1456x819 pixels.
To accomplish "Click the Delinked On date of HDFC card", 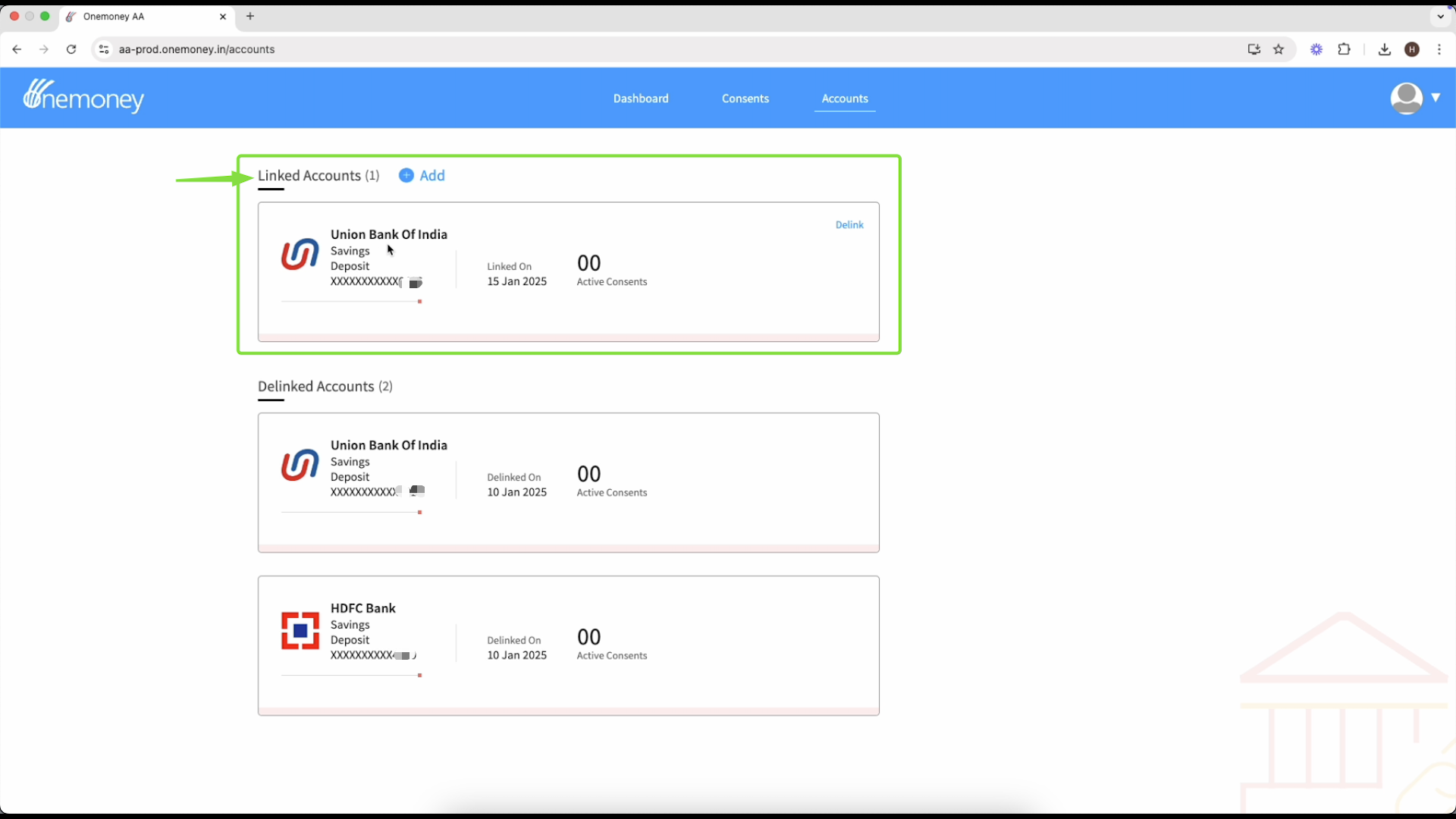I will (x=516, y=655).
